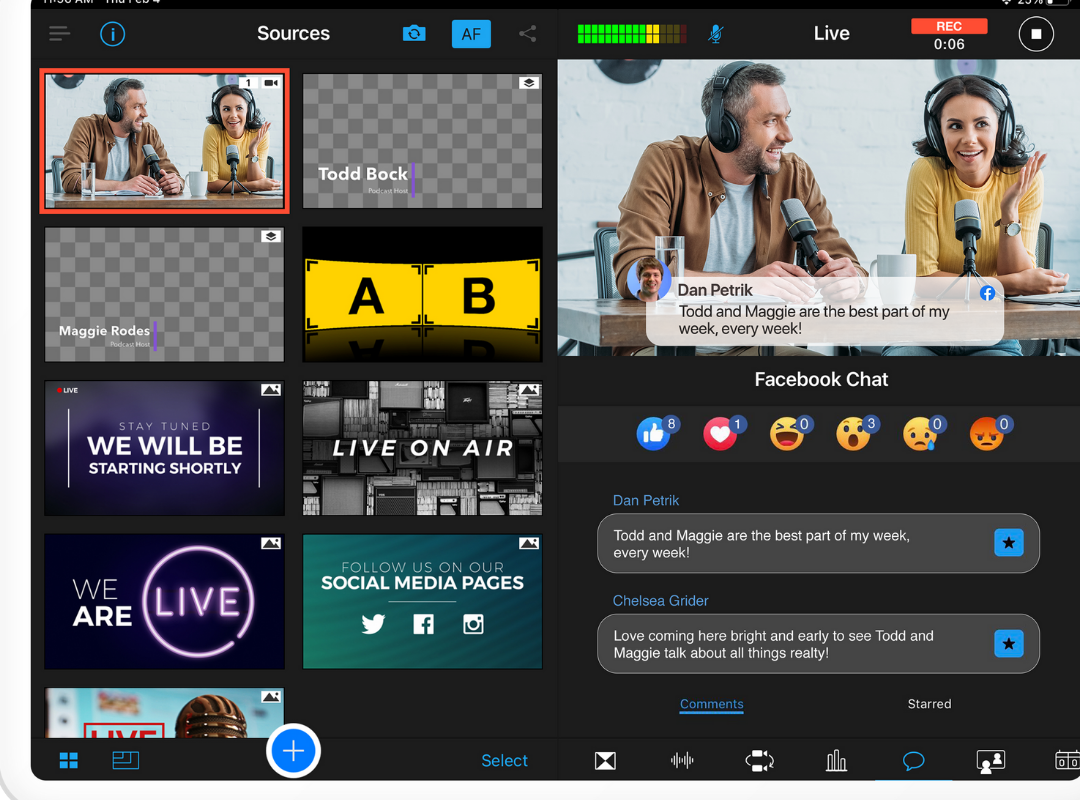Open the remote guests tab icon
The width and height of the screenshot is (1080, 800).
[990, 761]
